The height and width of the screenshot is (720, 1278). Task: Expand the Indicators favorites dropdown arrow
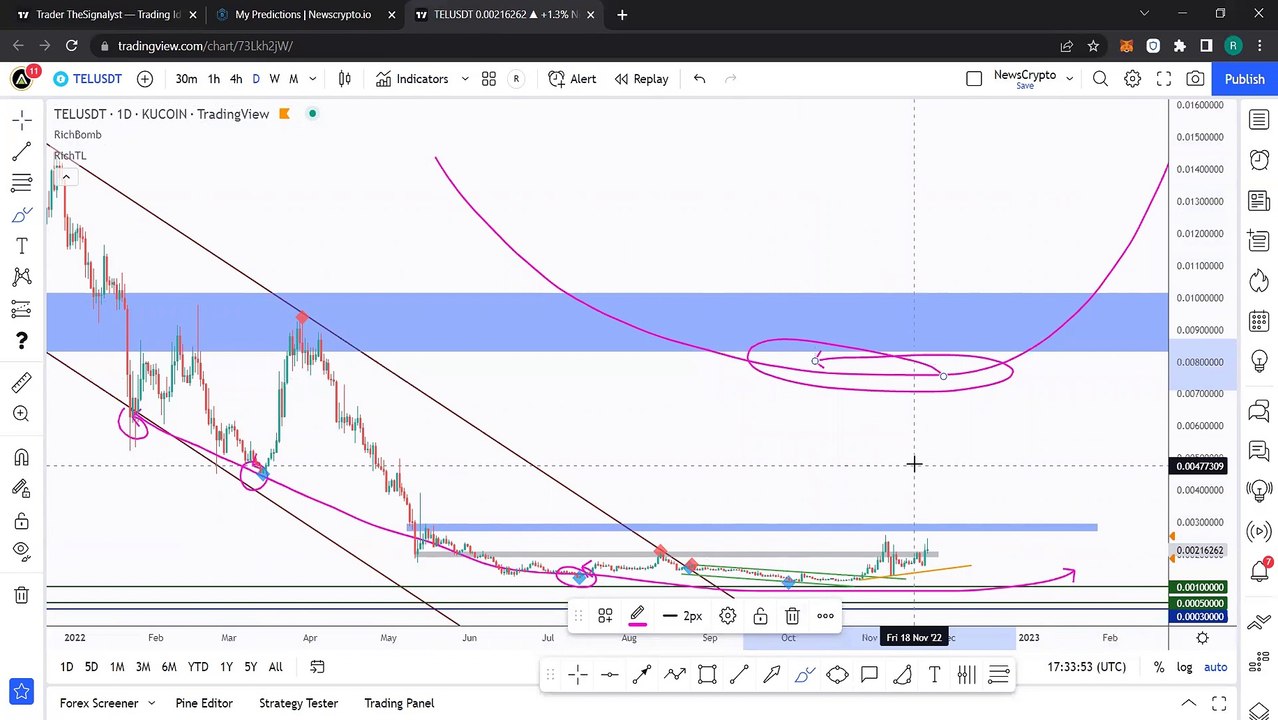(465, 79)
